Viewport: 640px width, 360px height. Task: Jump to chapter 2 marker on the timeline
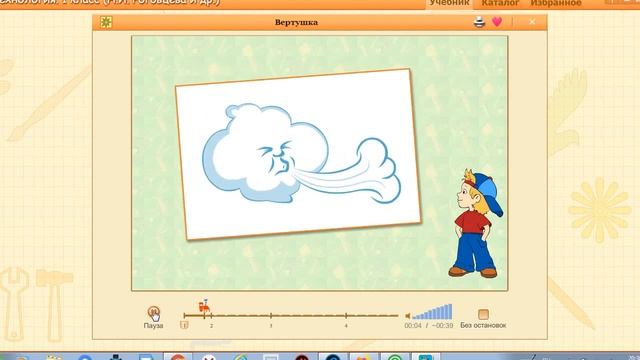[211, 326]
